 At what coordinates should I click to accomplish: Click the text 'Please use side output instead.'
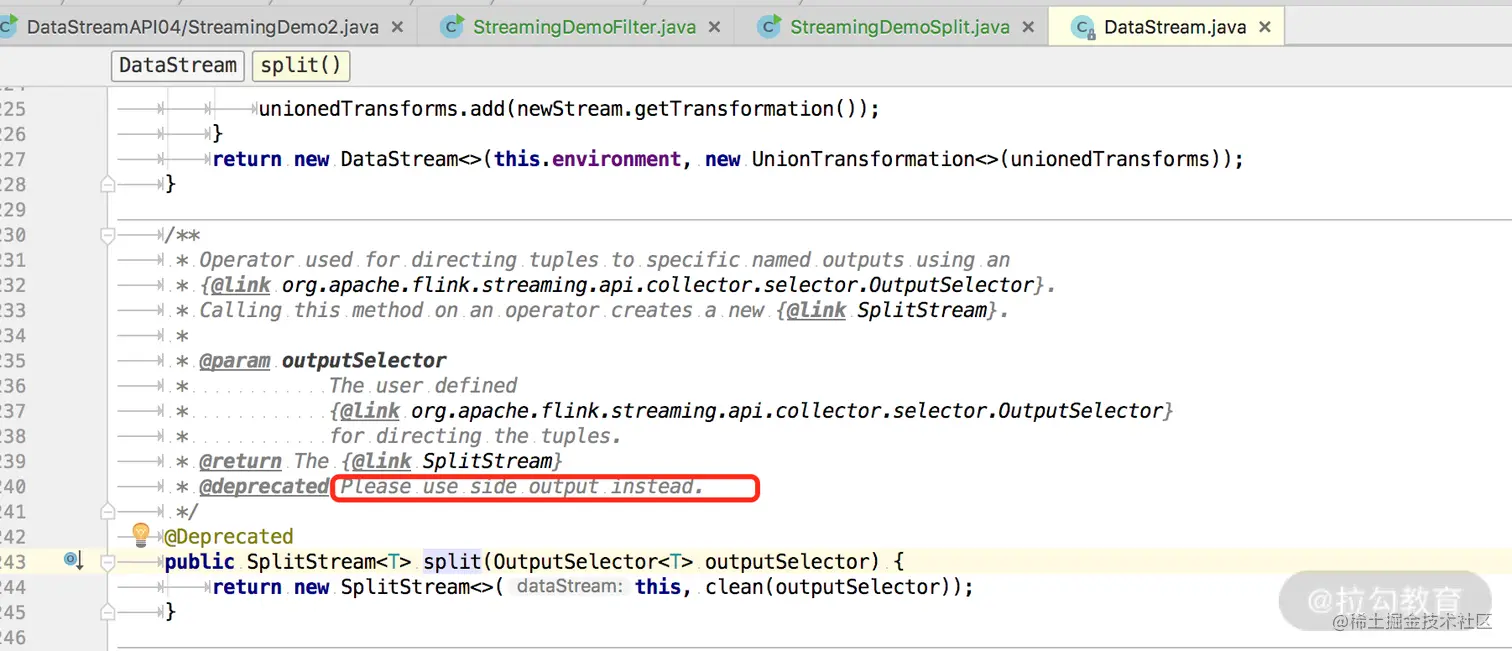click(523, 486)
